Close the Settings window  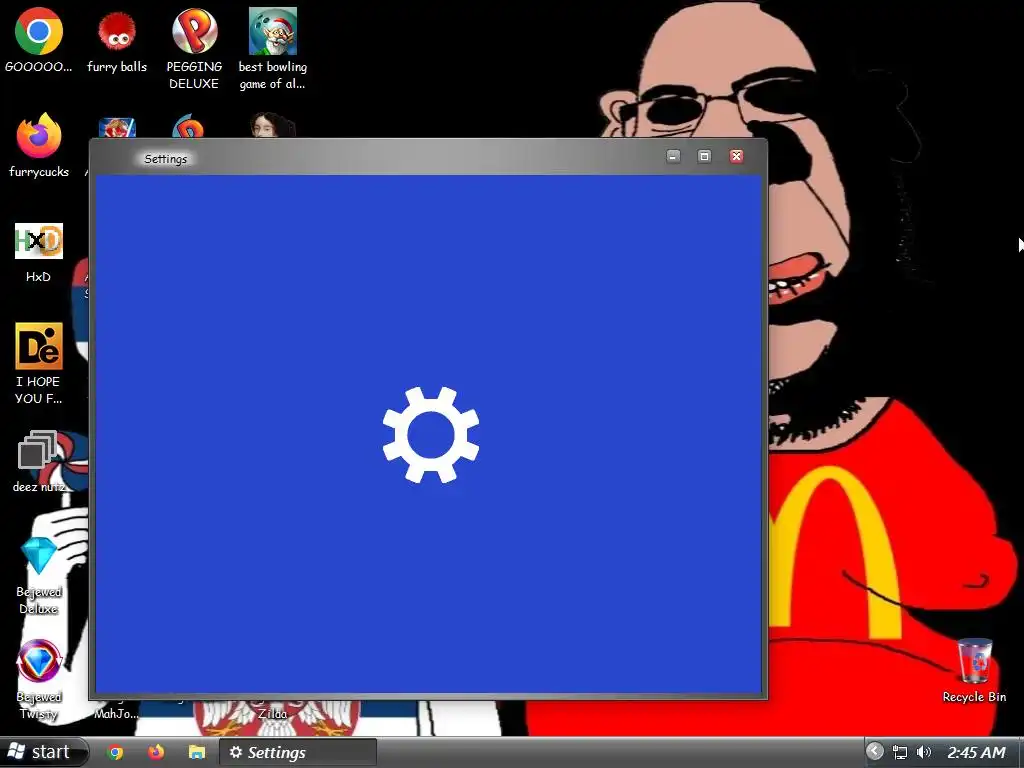[736, 156]
